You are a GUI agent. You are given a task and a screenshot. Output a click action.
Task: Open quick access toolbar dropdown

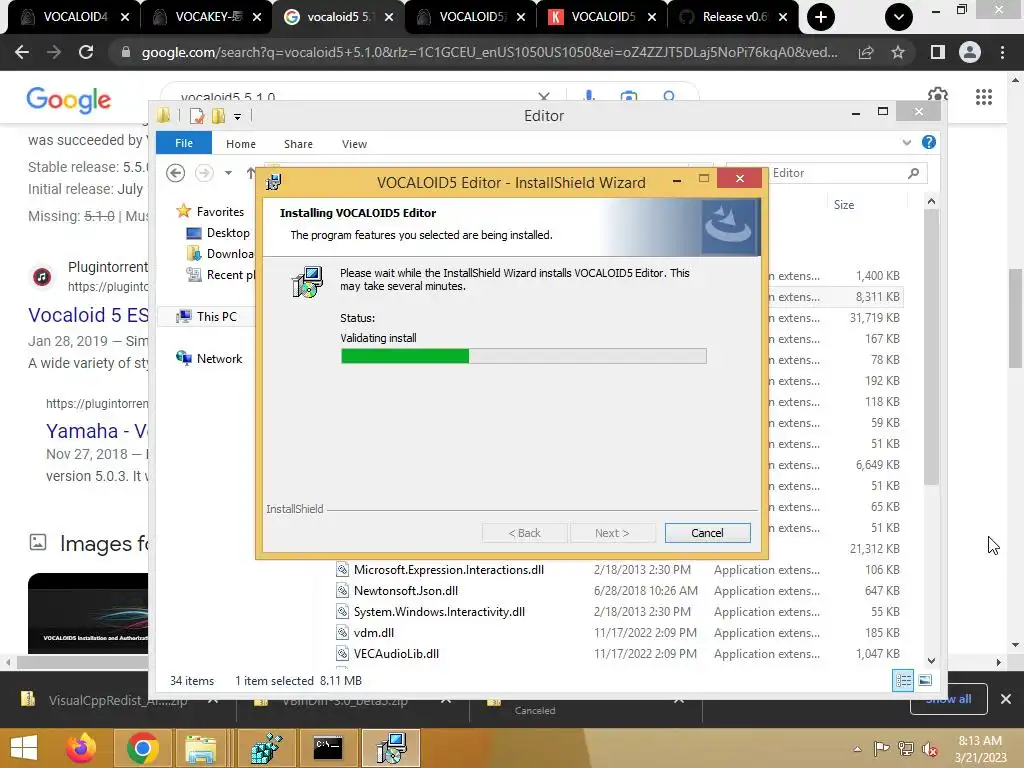238,117
